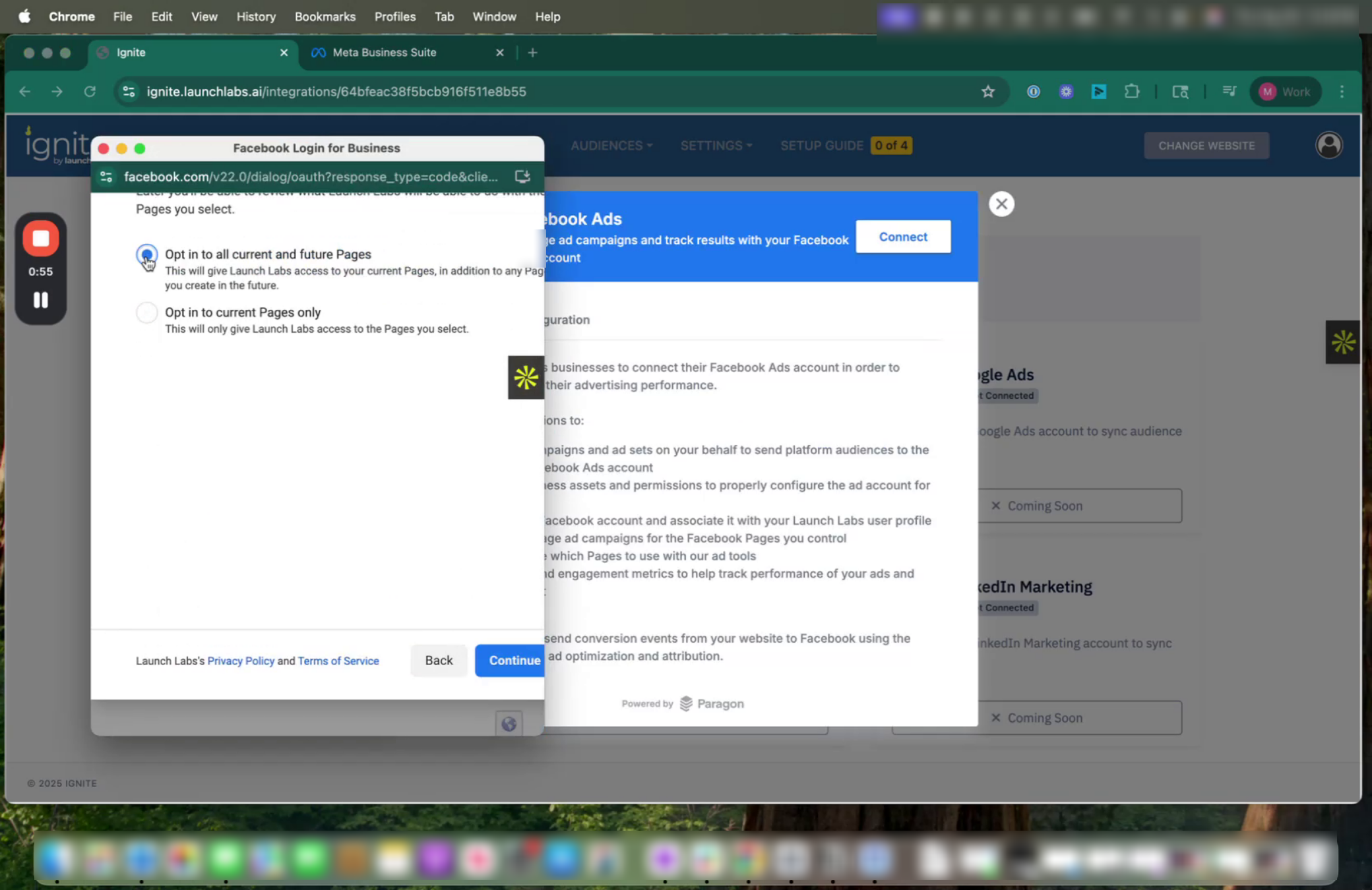Select Opt in to current Pages only

146,312
